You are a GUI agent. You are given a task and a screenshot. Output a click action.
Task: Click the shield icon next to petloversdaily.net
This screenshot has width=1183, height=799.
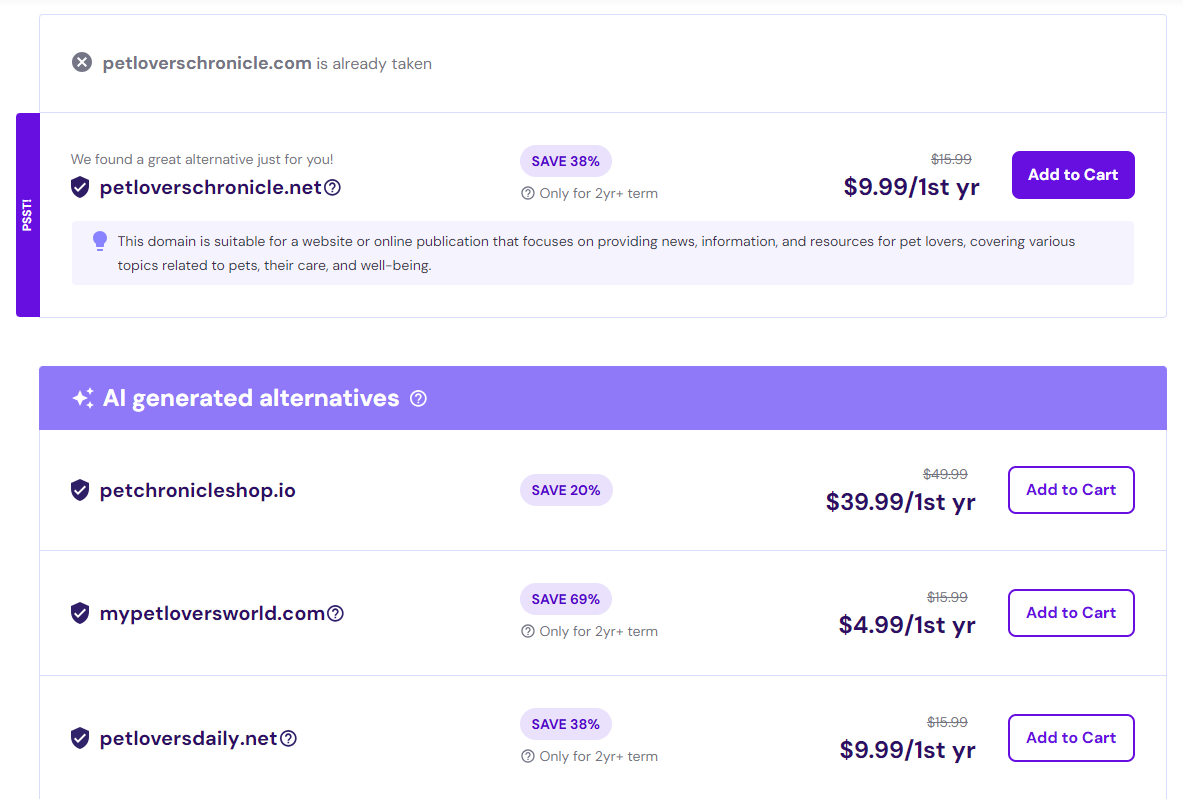pyautogui.click(x=79, y=738)
